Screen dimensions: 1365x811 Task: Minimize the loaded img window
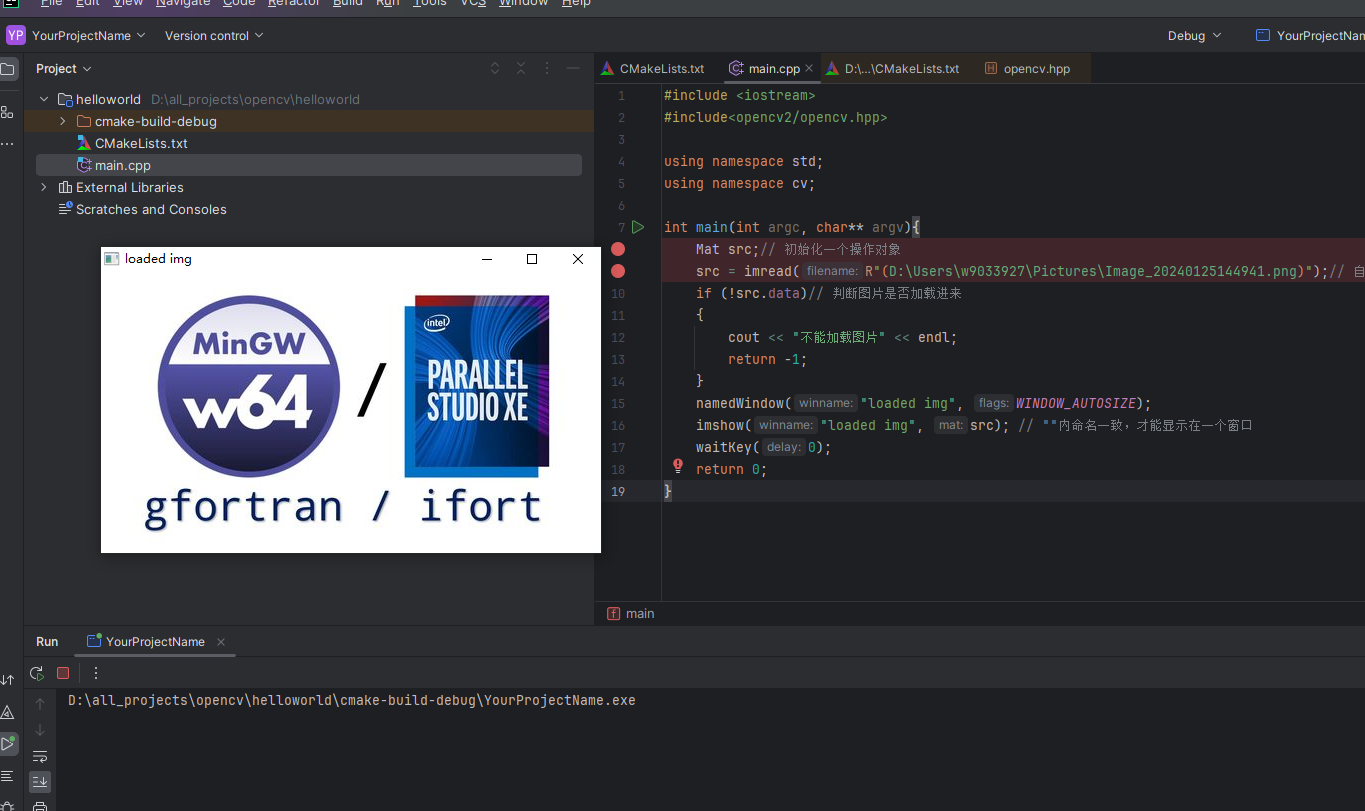point(487,259)
